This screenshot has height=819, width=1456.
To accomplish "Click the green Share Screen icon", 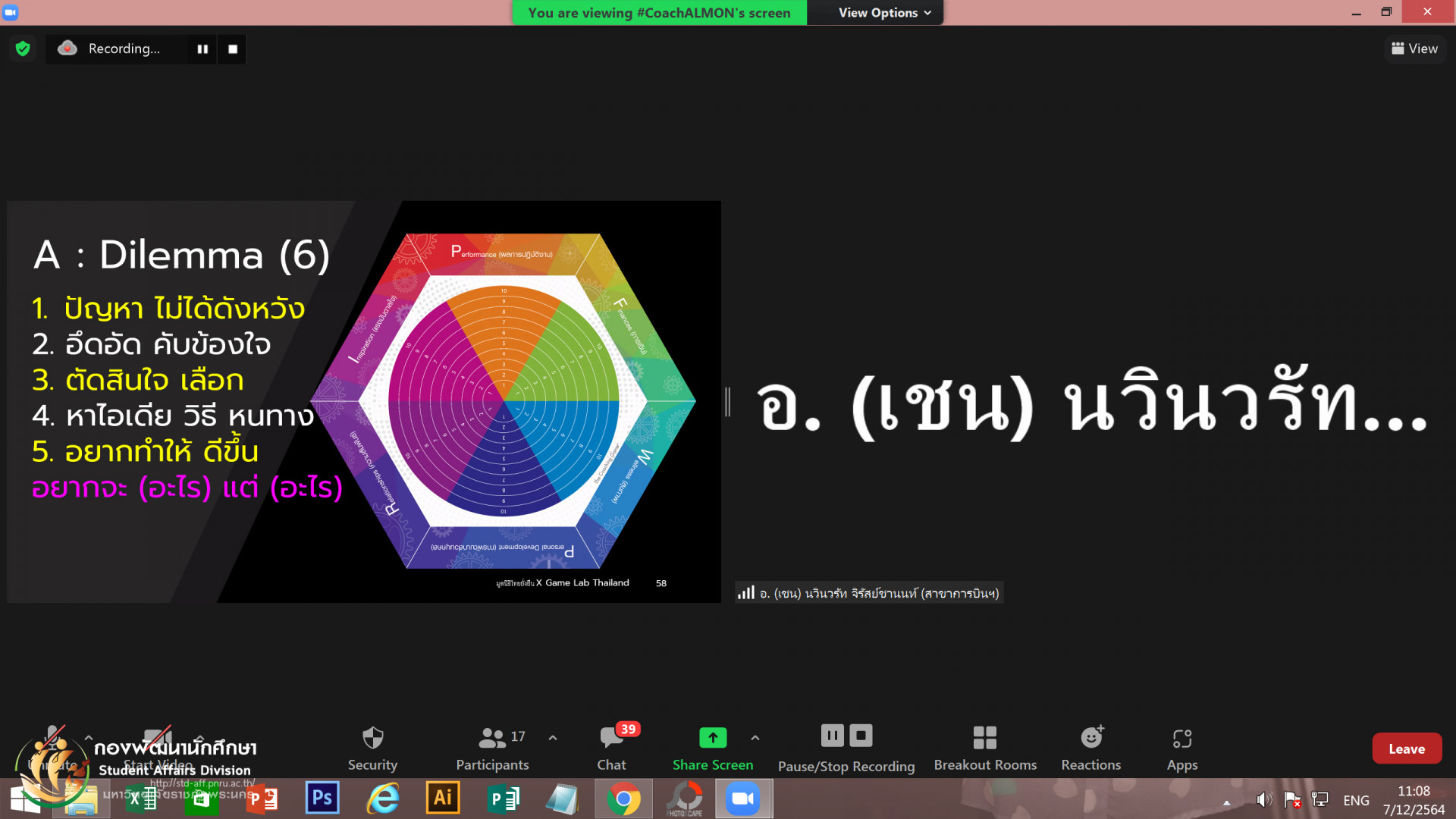I will click(x=712, y=737).
